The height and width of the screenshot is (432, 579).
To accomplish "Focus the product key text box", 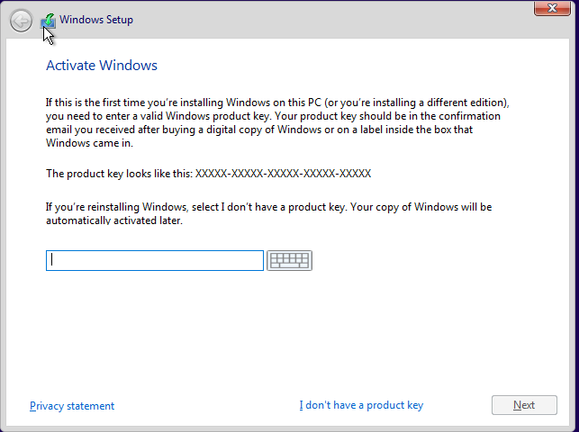I will (x=155, y=260).
